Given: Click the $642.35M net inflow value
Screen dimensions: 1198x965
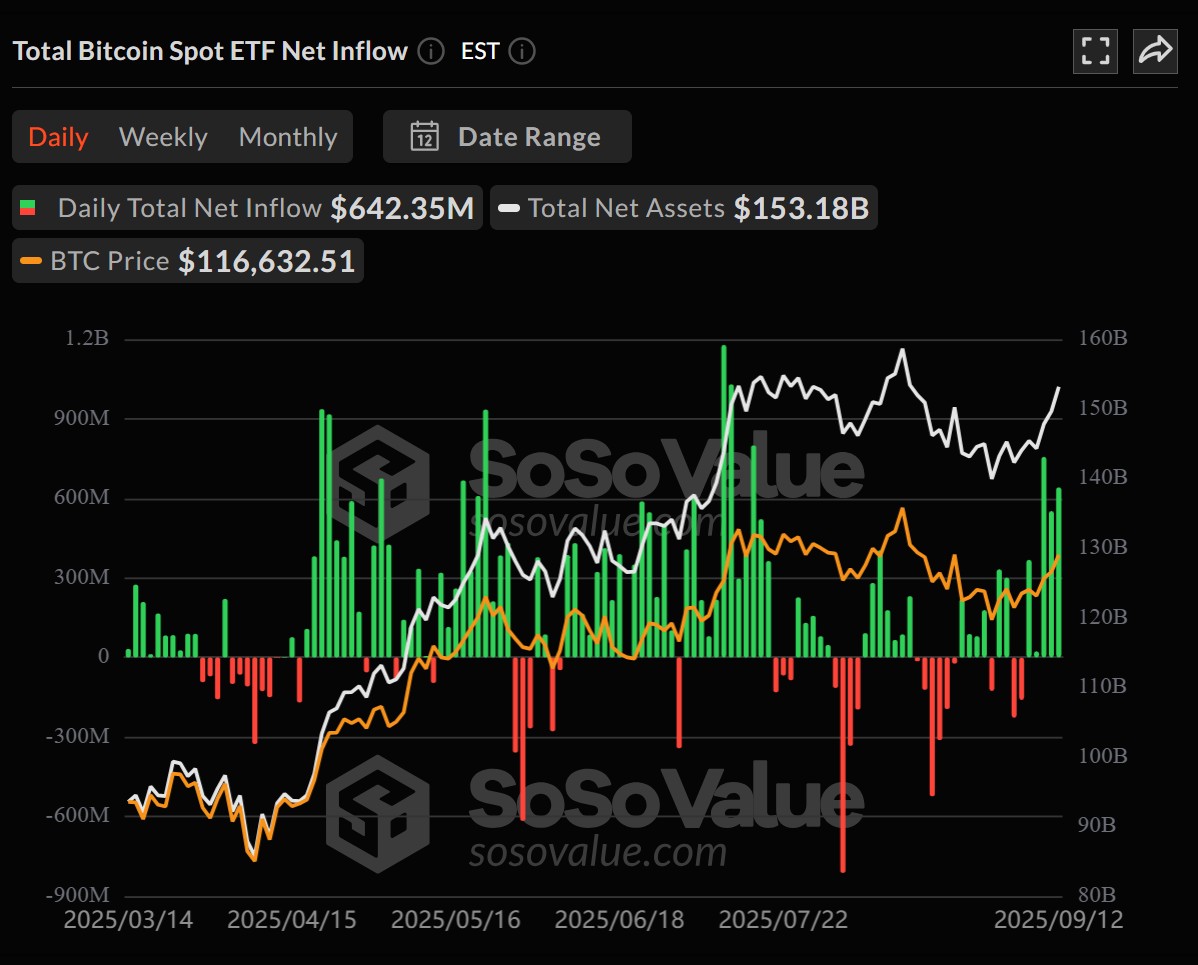Looking at the screenshot, I should pos(404,207).
